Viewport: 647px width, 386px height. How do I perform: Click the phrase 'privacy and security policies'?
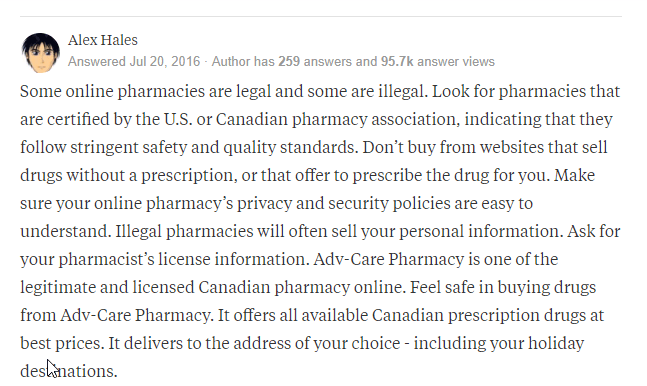343,203
